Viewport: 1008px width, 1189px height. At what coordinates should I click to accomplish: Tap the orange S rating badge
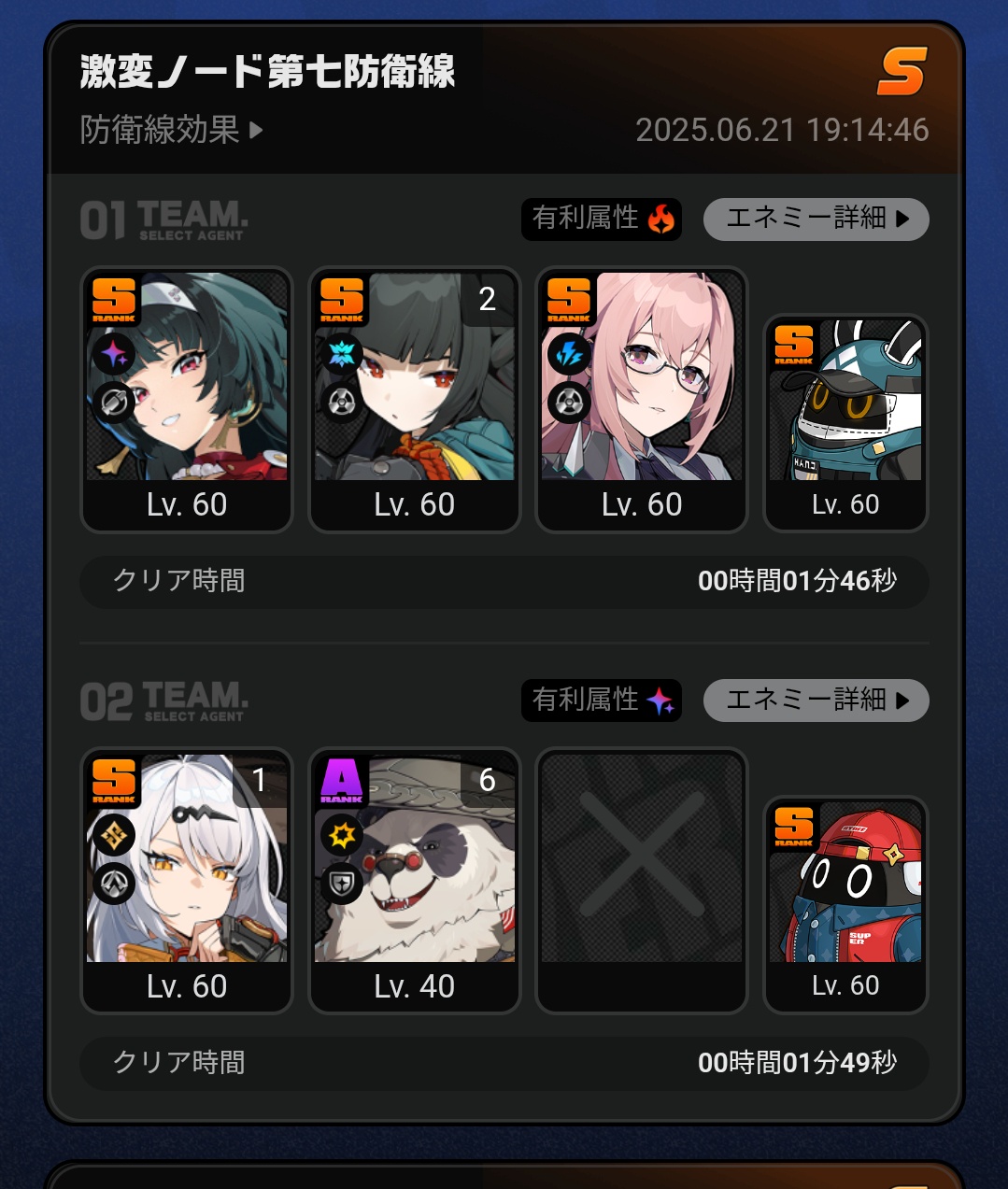(x=902, y=72)
